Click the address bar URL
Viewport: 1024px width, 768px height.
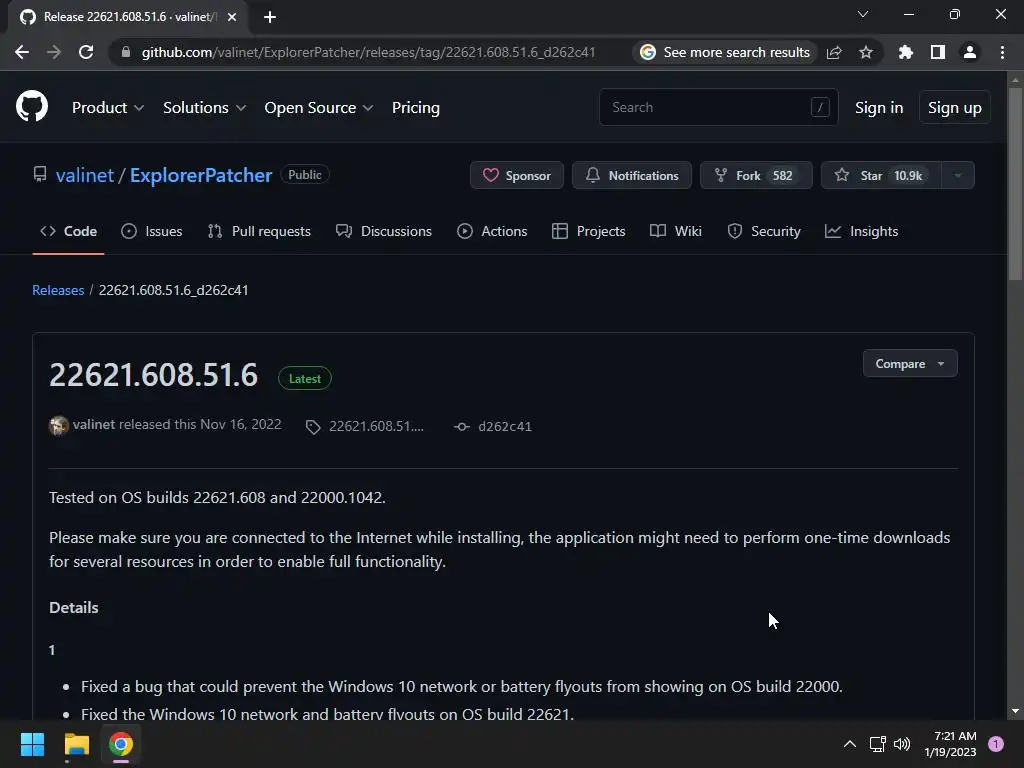click(x=368, y=52)
